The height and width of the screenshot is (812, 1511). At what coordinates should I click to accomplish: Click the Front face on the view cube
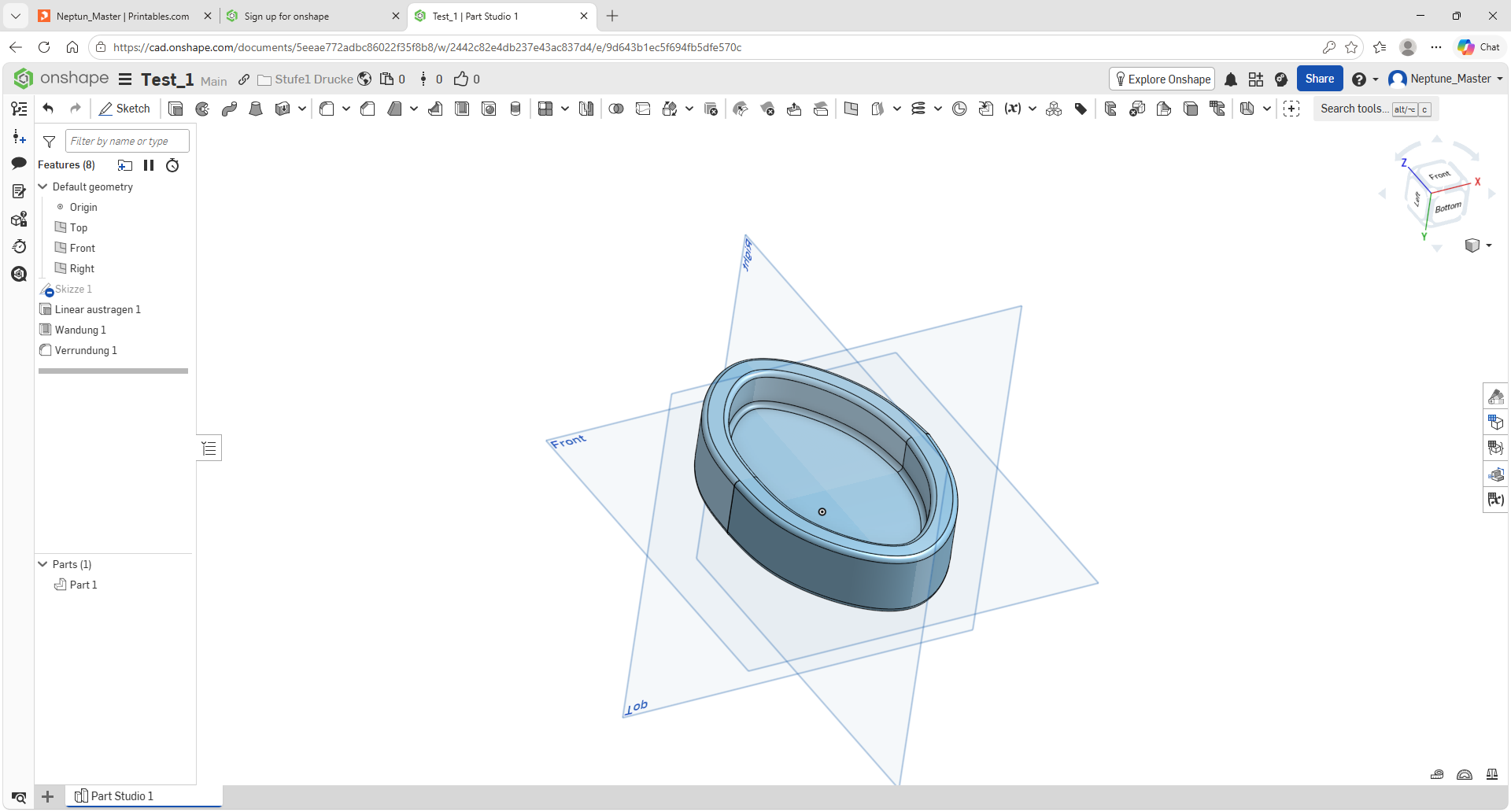1439,175
